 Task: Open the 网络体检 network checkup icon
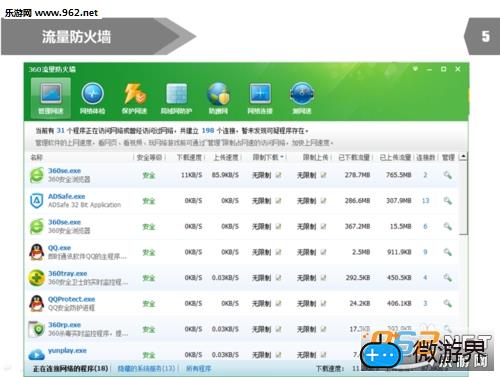(x=92, y=98)
